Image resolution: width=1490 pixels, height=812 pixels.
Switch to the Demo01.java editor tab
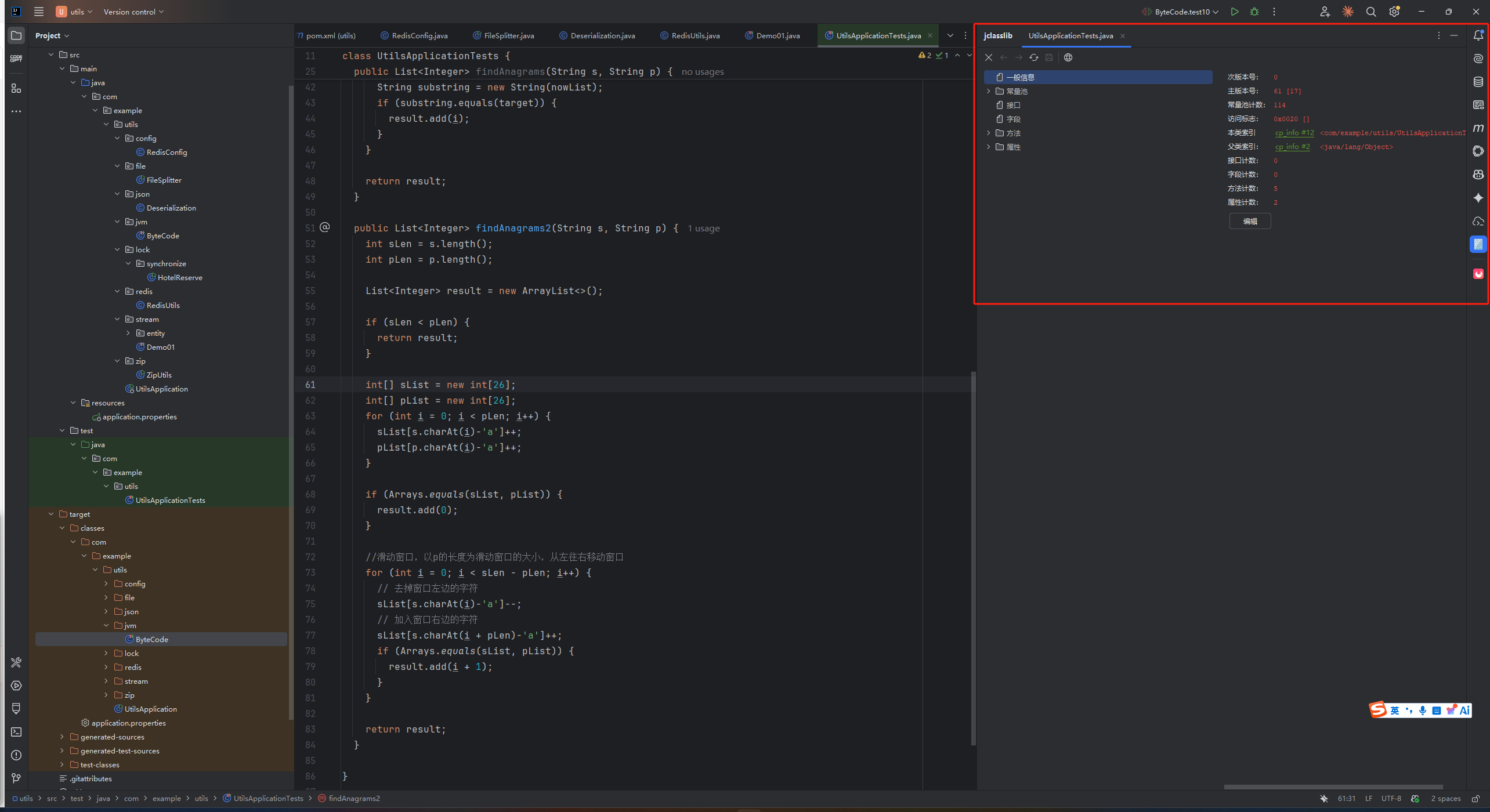point(773,35)
